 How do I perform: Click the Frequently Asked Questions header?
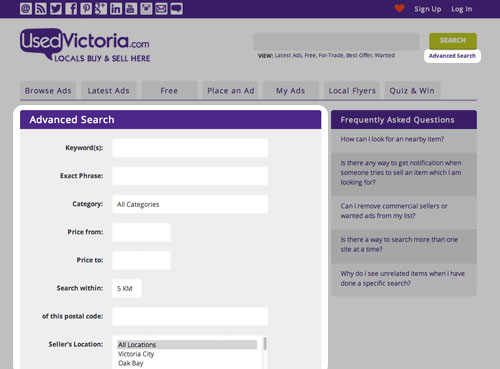(x=404, y=120)
